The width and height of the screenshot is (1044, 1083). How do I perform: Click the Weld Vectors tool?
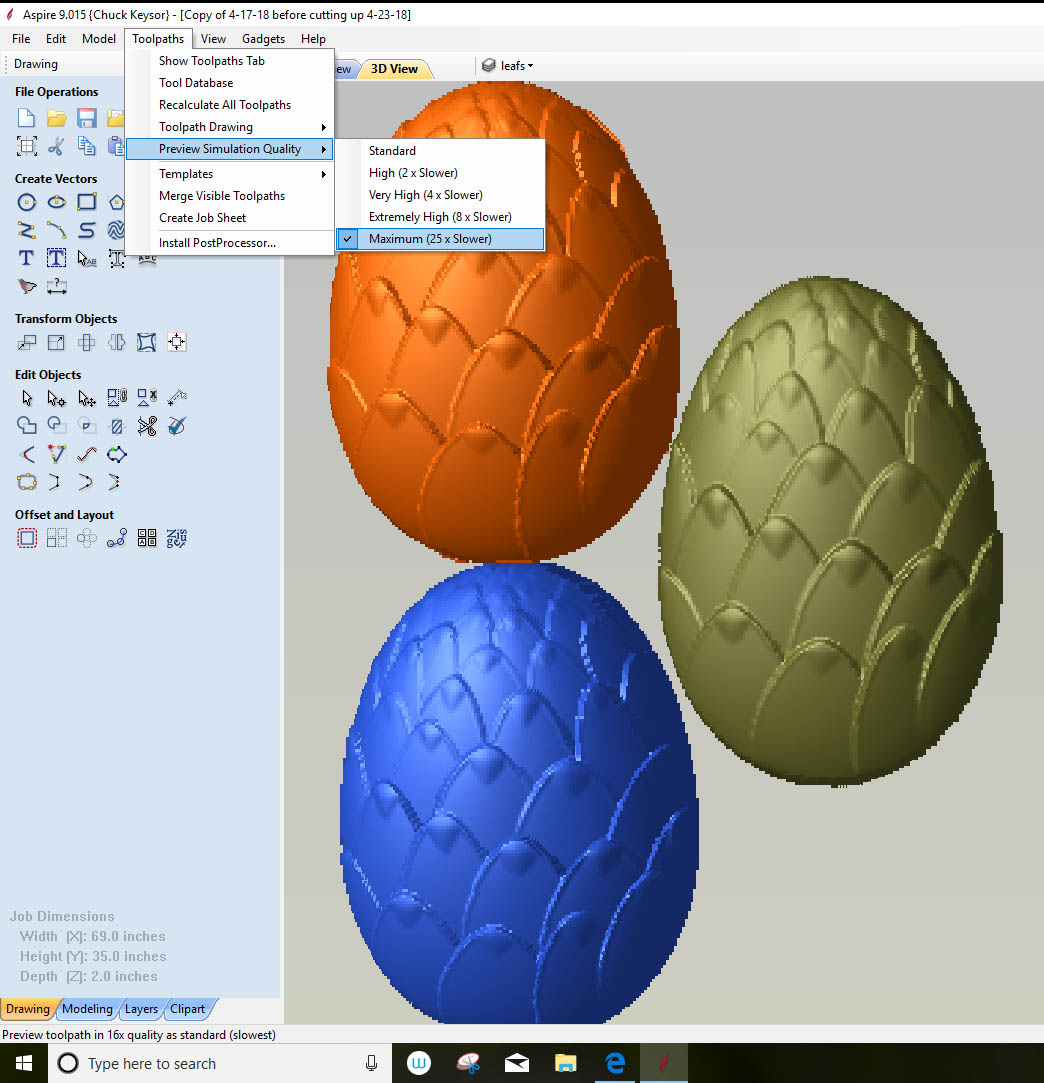27,426
